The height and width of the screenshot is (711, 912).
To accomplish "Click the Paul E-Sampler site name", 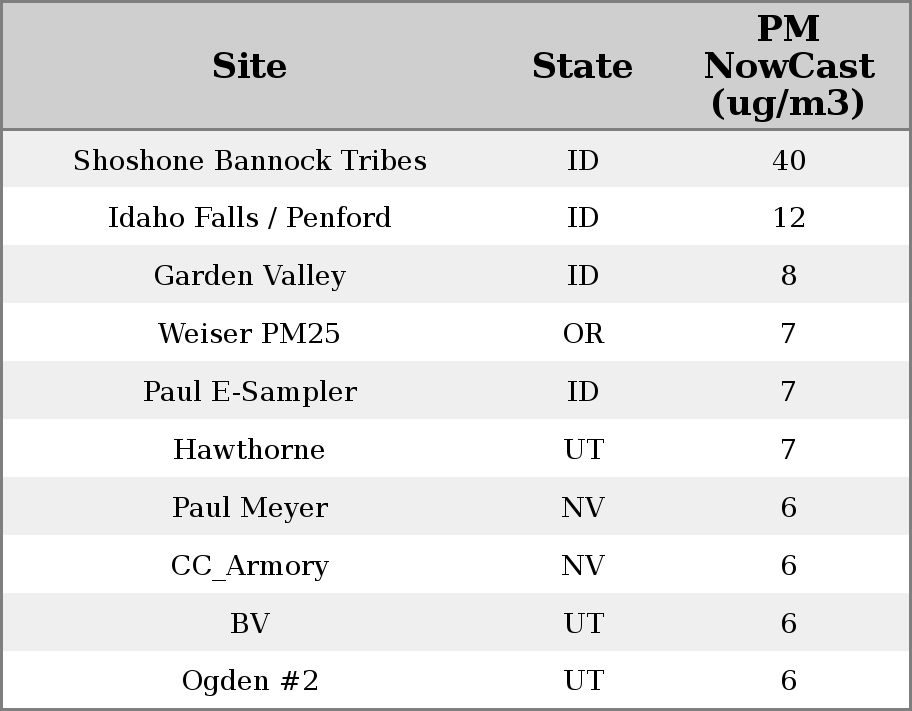I will click(x=250, y=392).
